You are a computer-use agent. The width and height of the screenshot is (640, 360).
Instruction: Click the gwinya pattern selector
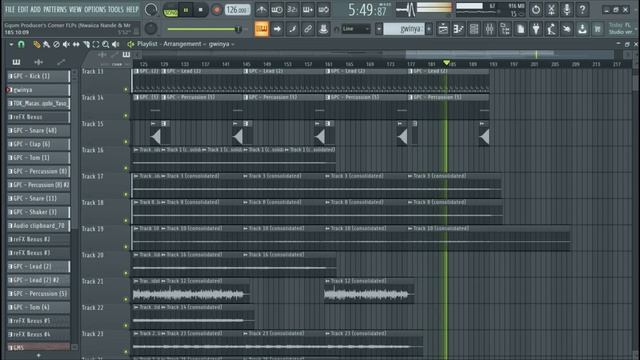(x=404, y=29)
